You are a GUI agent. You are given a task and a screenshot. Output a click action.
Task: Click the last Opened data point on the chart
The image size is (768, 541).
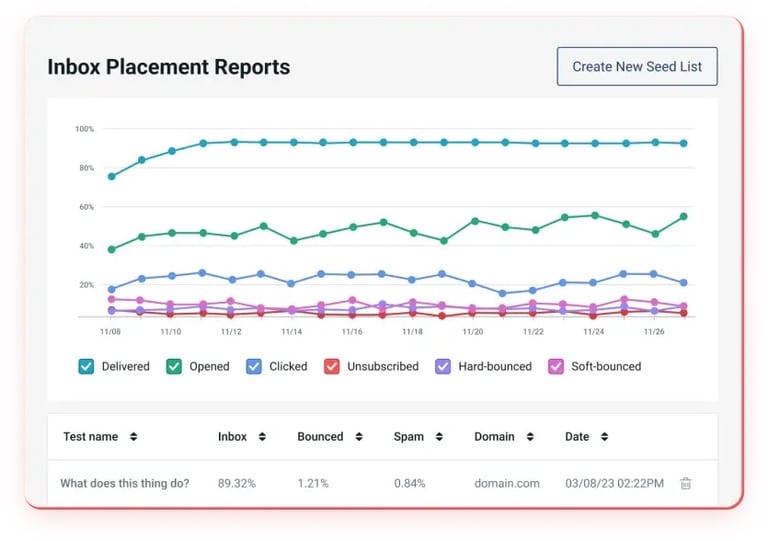tap(684, 216)
